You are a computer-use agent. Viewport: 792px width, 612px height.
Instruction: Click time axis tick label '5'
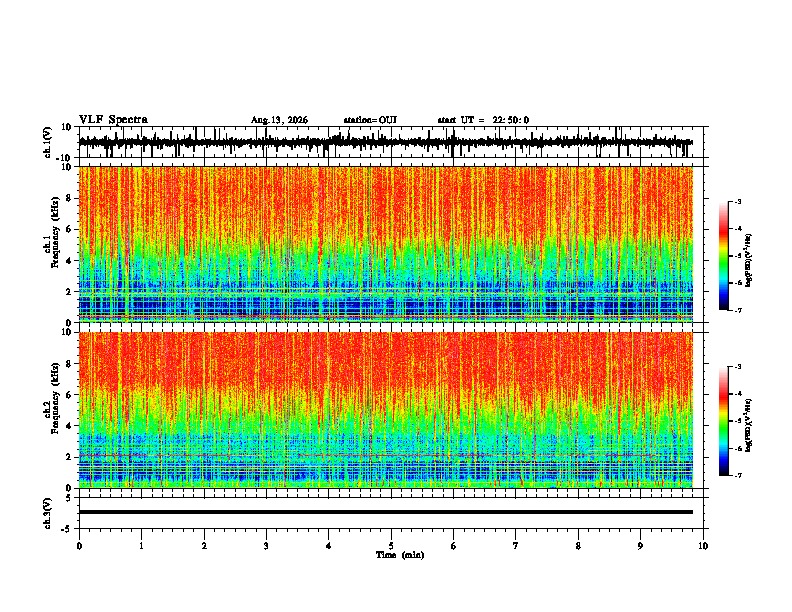[391, 546]
